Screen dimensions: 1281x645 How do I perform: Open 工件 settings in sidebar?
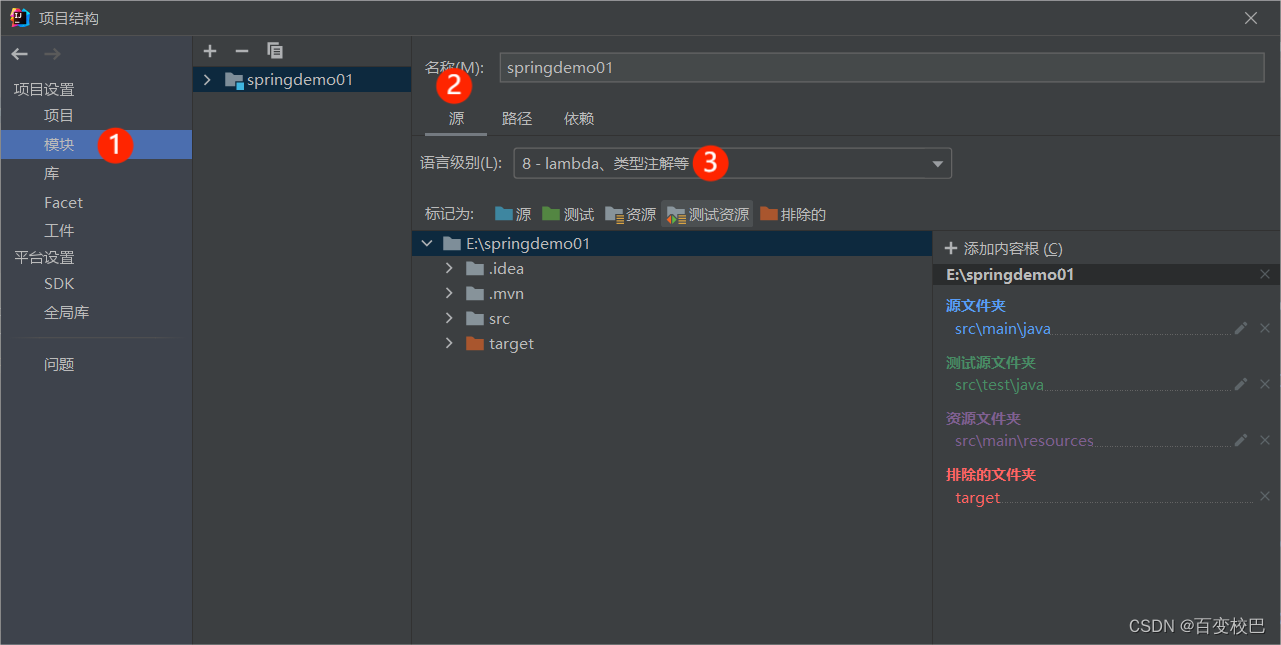[x=59, y=231]
